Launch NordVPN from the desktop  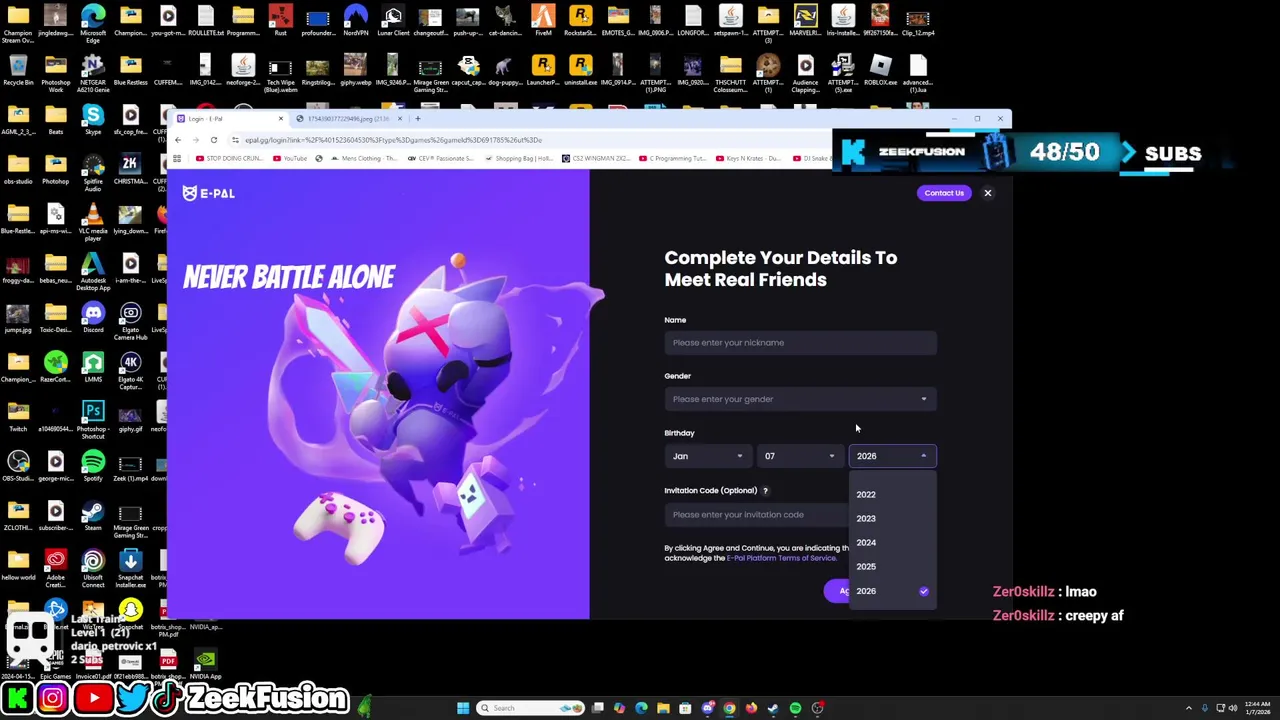pos(355,20)
